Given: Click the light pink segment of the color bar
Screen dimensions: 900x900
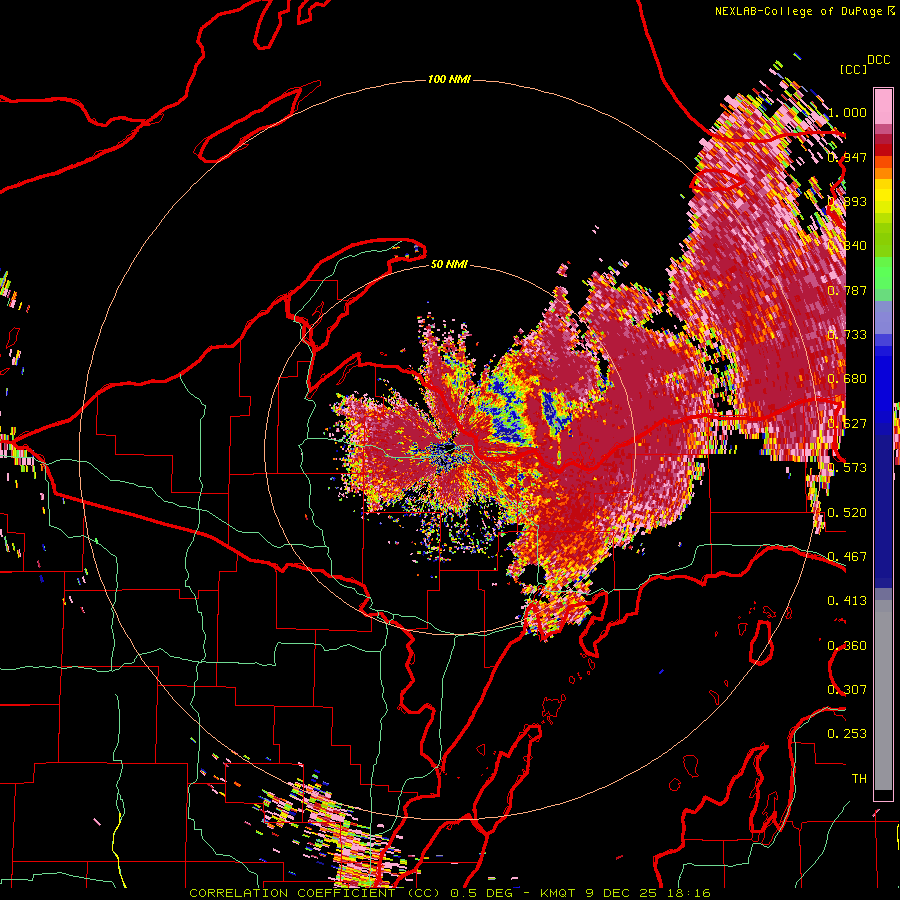Looking at the screenshot, I should point(883,106).
